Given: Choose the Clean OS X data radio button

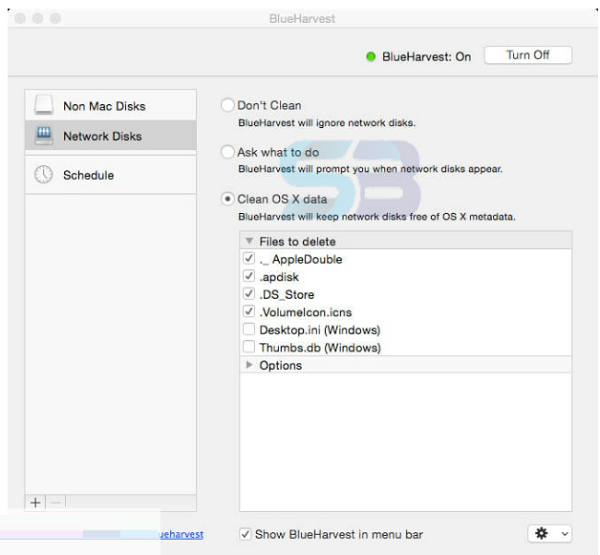Looking at the screenshot, I should 228,199.
